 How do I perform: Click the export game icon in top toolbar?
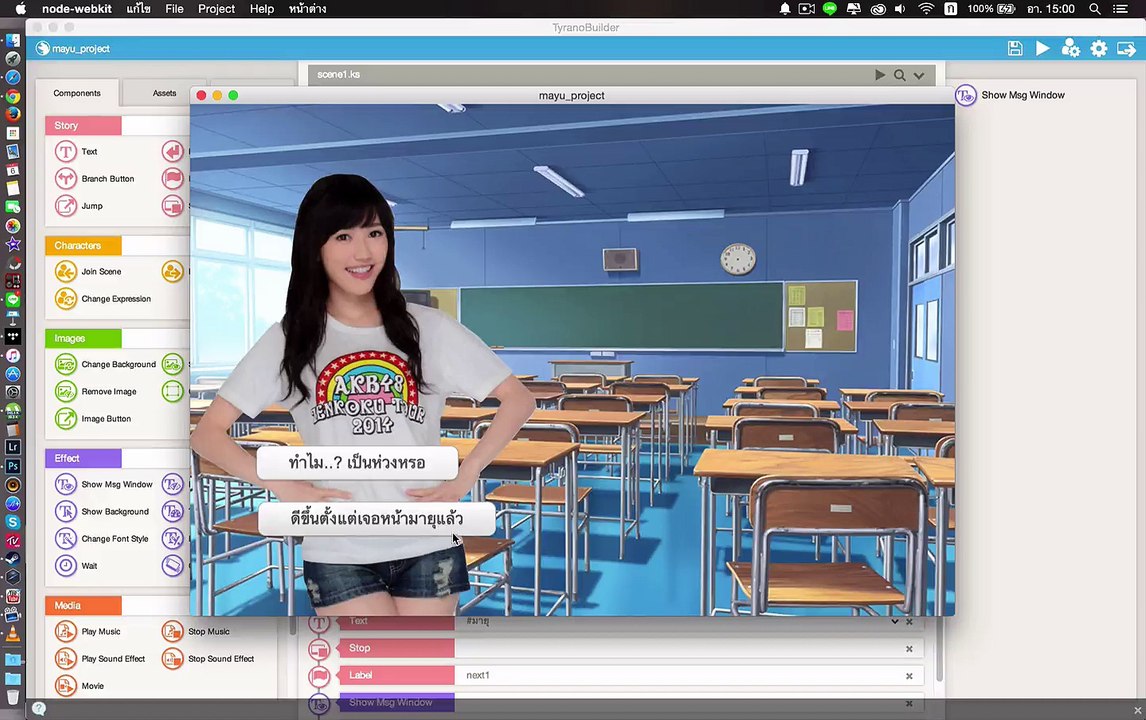(x=1126, y=49)
